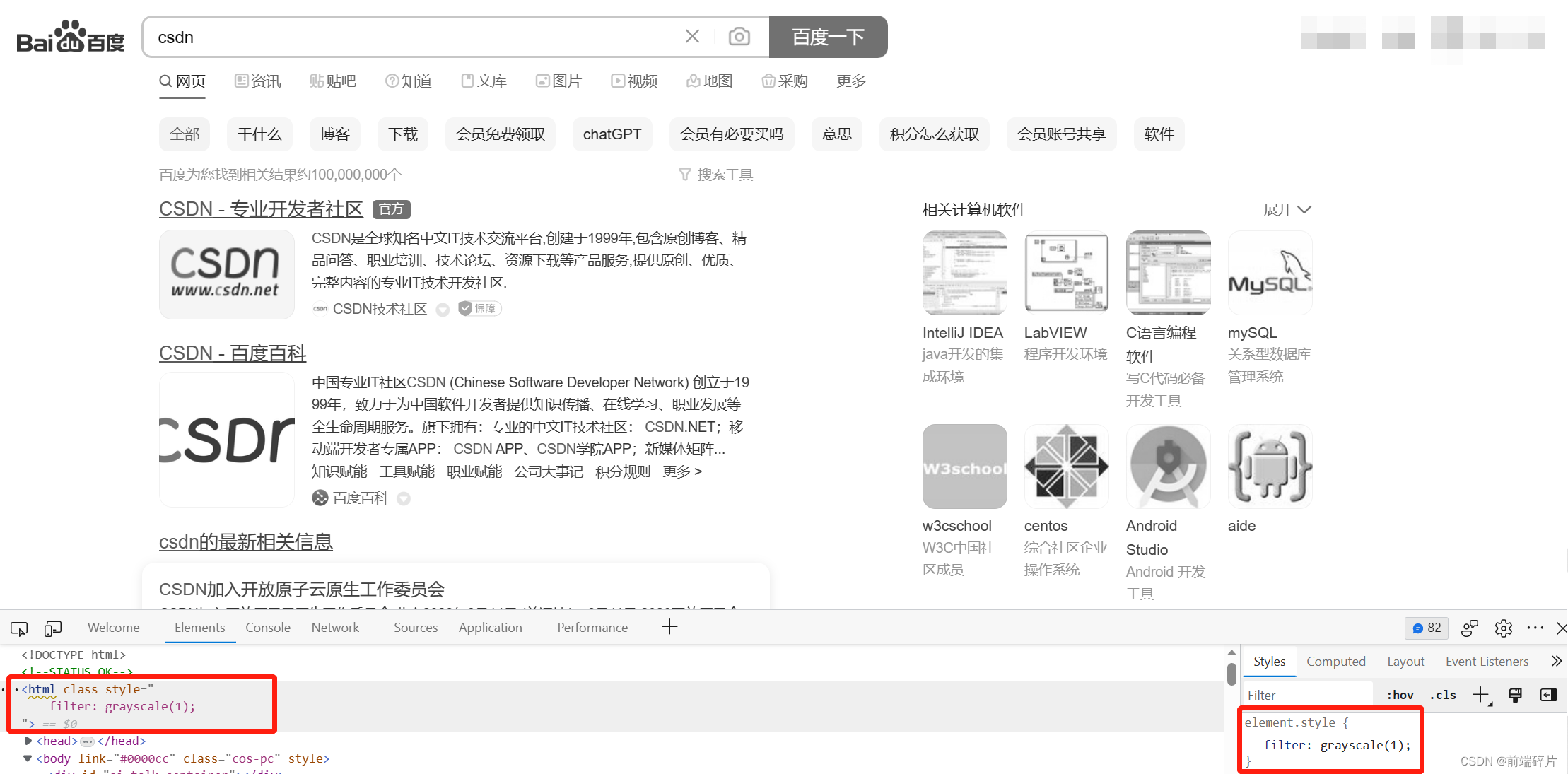Click the LabVIEW thumbnail
The width and height of the screenshot is (1568, 774).
click(1066, 273)
